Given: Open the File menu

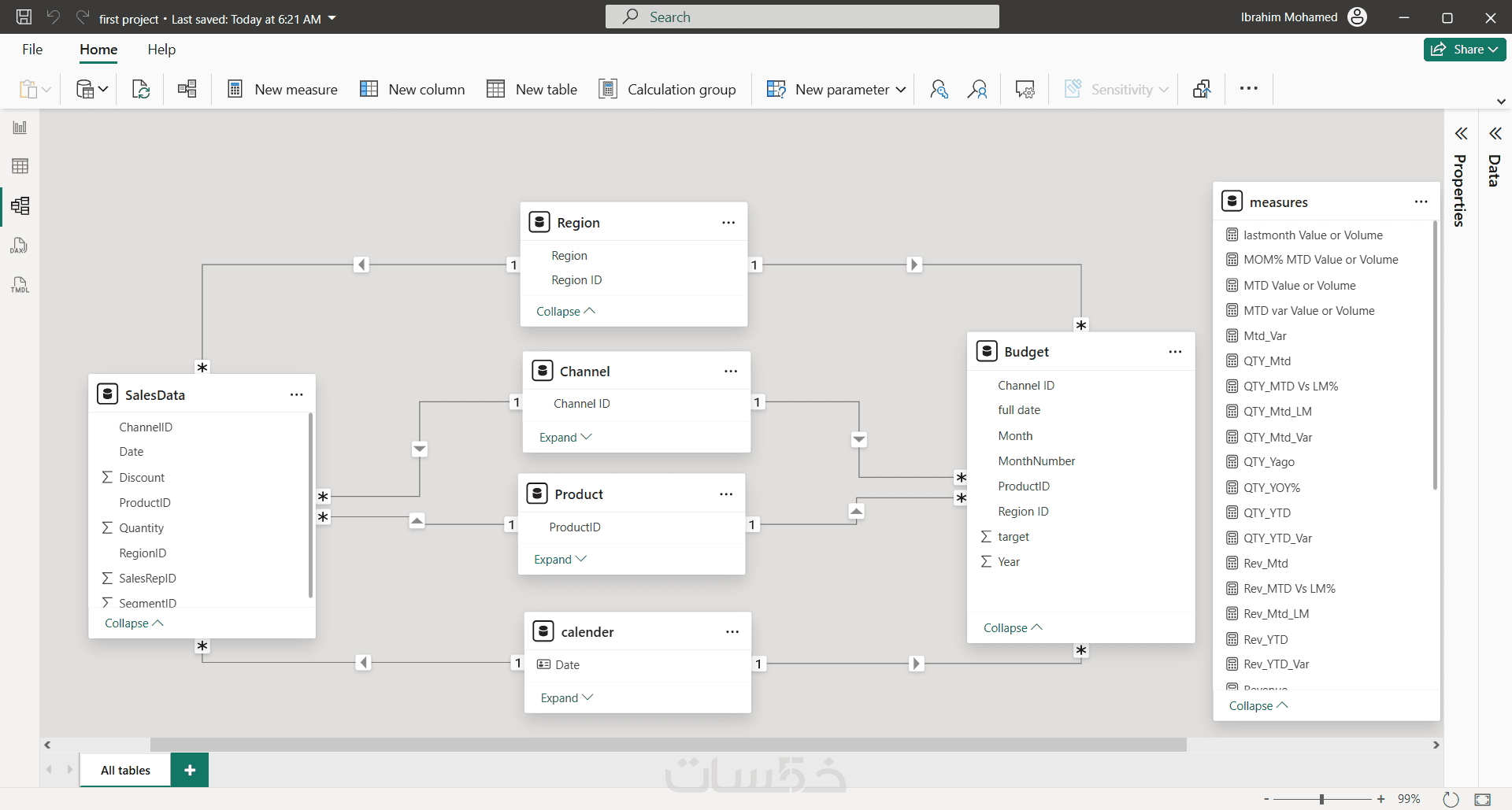Looking at the screenshot, I should (32, 50).
